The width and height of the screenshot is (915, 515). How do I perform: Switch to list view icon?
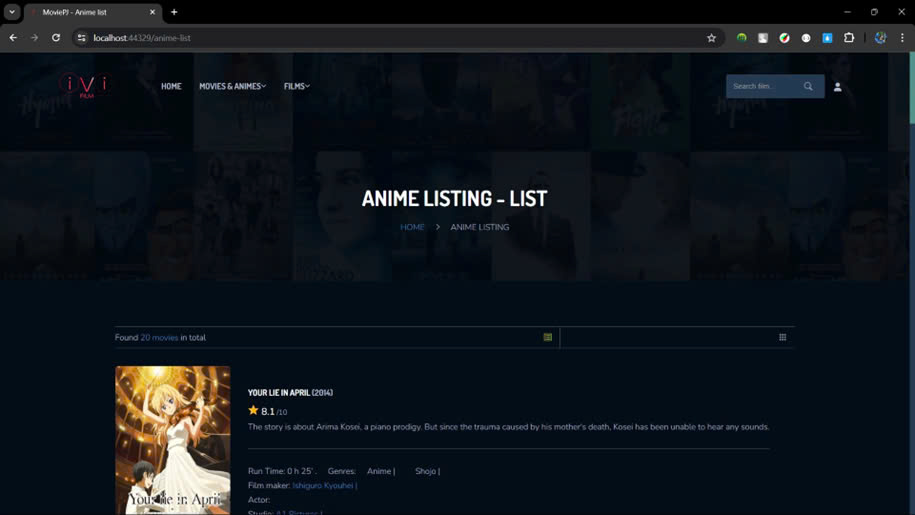547,337
